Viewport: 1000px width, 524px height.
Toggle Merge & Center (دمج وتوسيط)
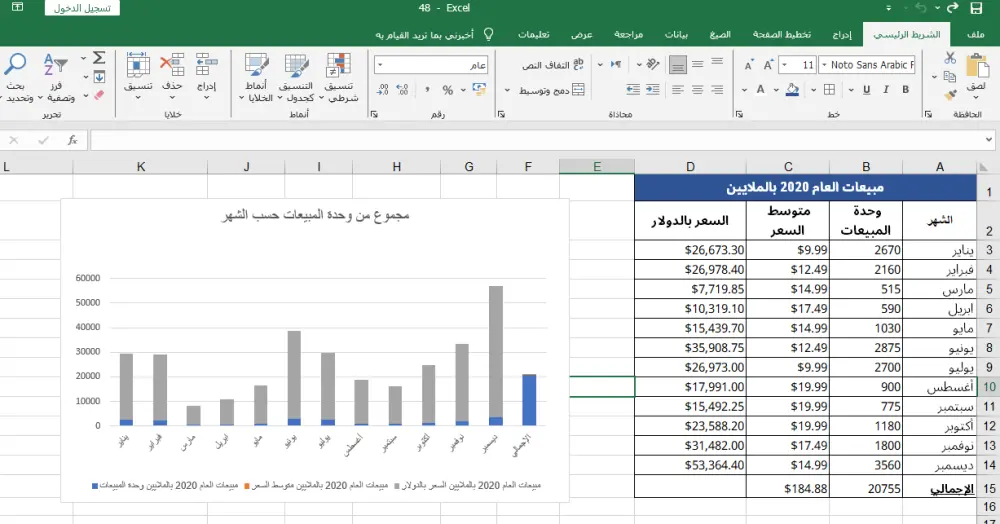click(551, 91)
